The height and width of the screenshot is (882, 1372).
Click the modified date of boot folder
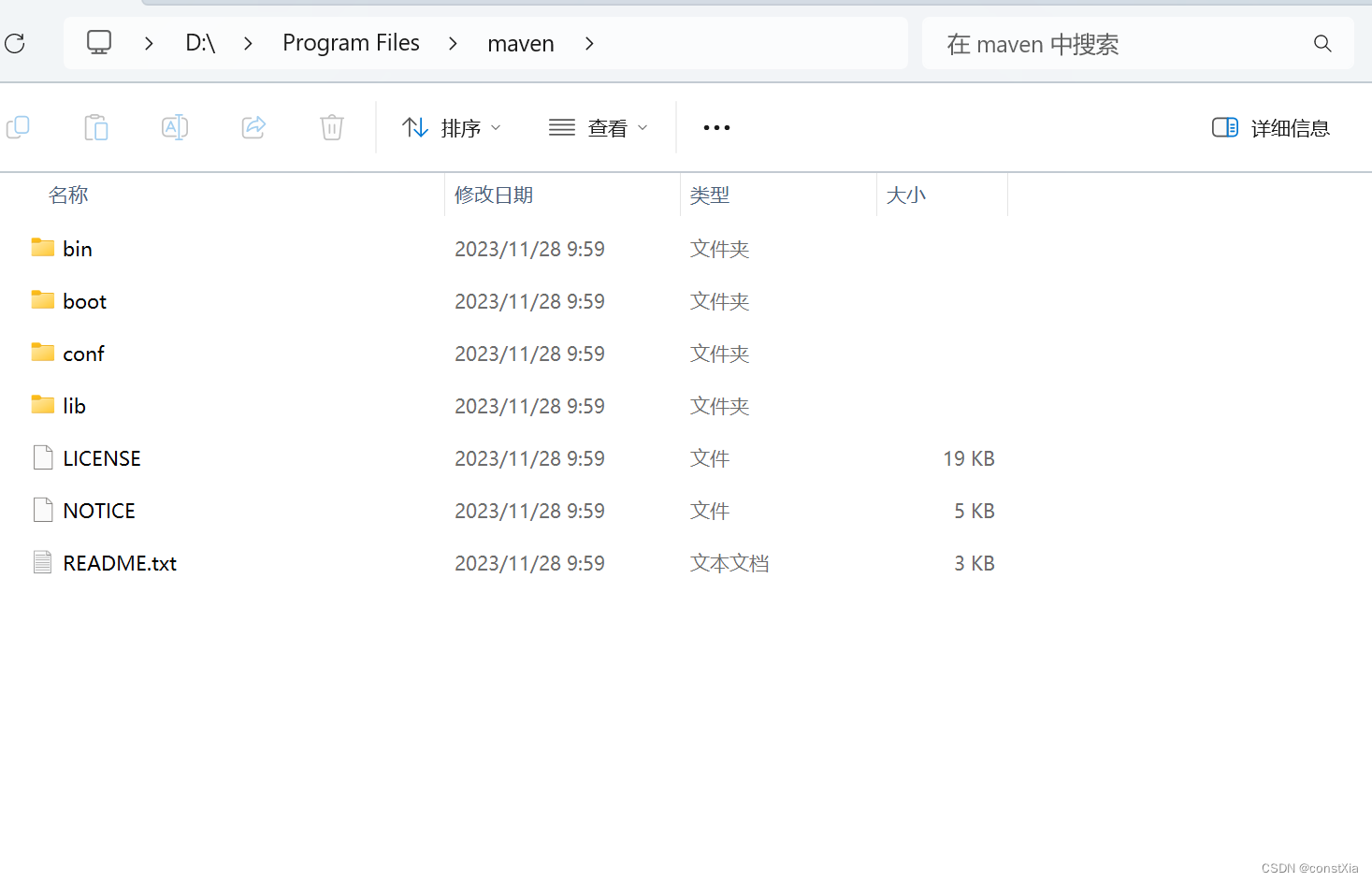529,301
